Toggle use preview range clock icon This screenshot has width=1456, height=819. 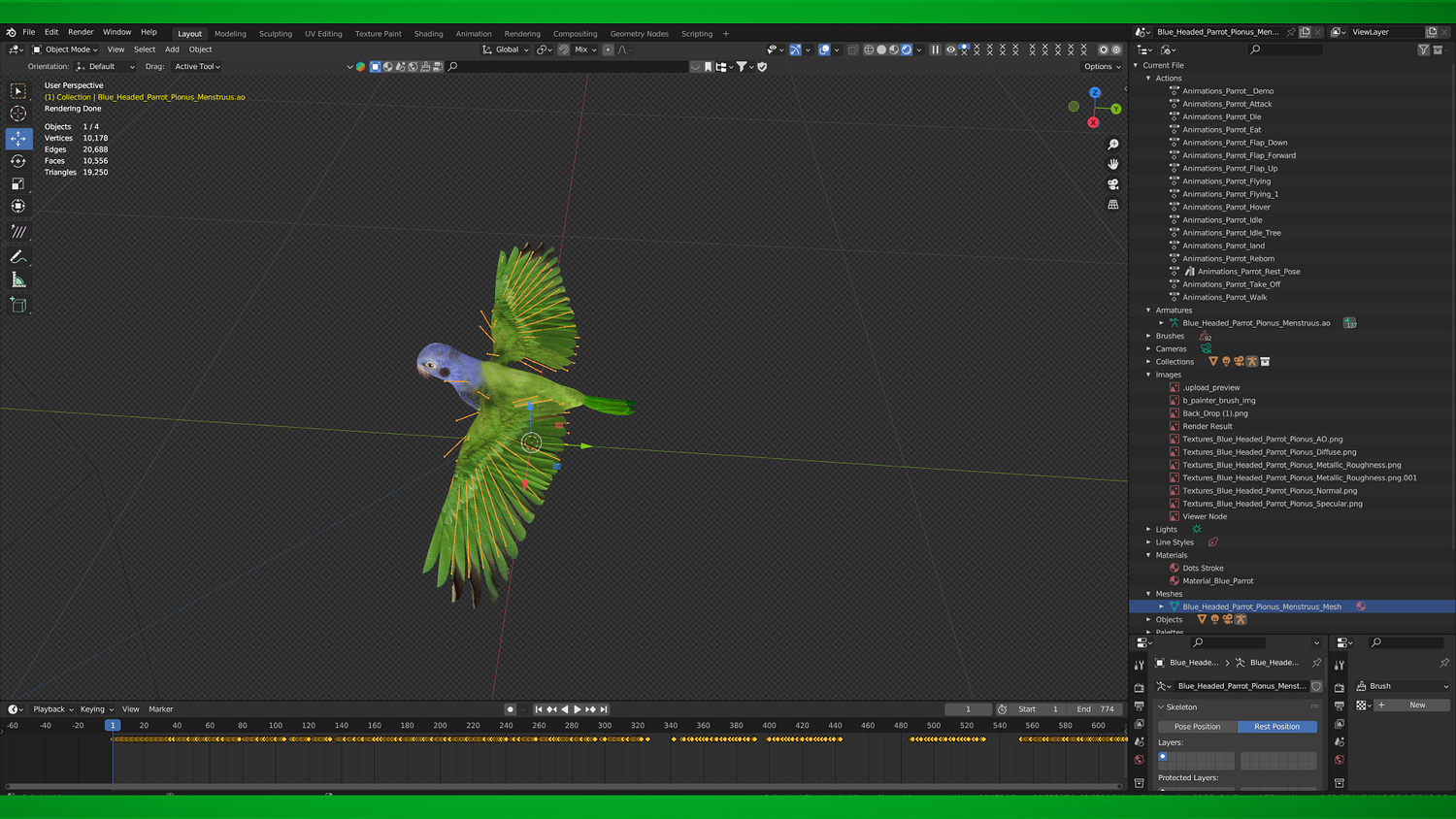[1003, 709]
